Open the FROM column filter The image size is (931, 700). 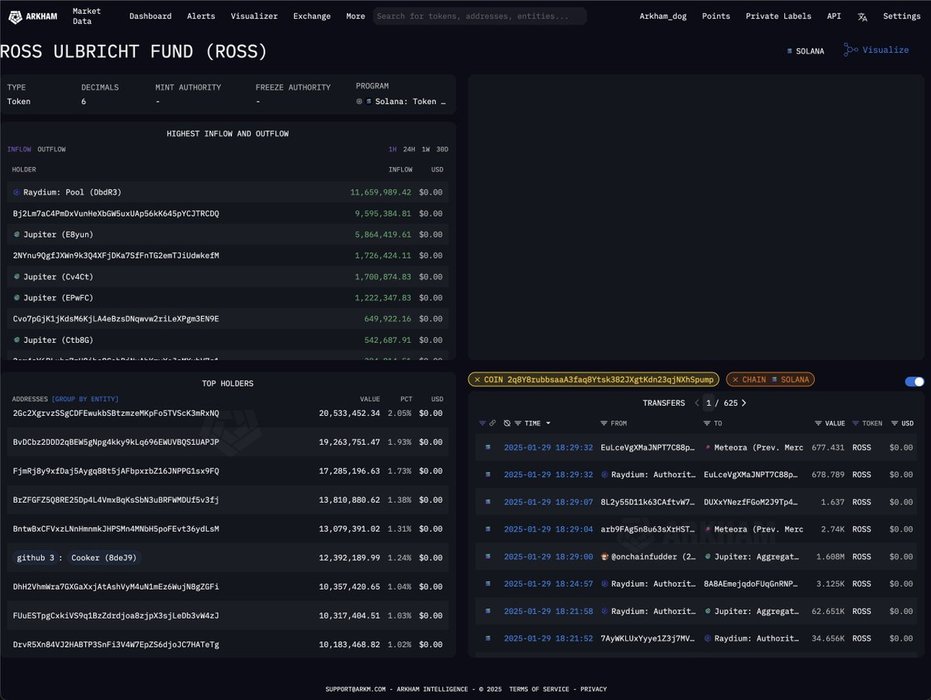[603, 424]
